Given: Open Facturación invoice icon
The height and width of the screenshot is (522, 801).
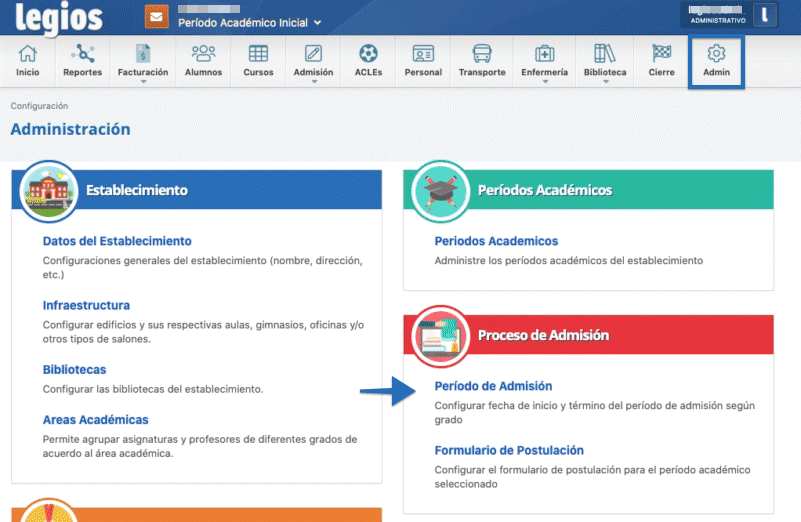Looking at the screenshot, I should click(x=143, y=53).
